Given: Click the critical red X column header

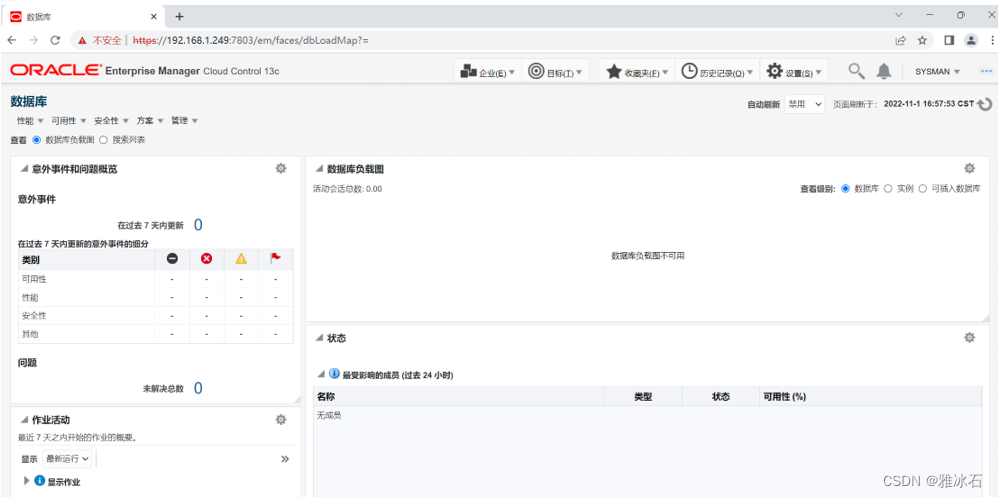Looking at the screenshot, I should [206, 259].
